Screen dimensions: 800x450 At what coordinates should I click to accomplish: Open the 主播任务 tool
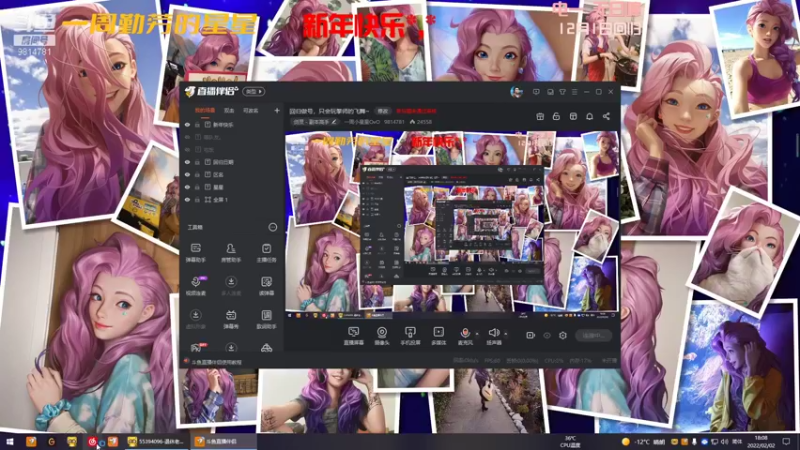[x=266, y=252]
